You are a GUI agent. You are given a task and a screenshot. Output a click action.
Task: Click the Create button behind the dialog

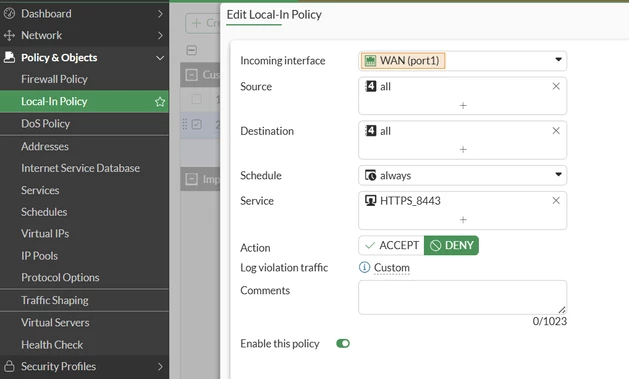[203, 23]
